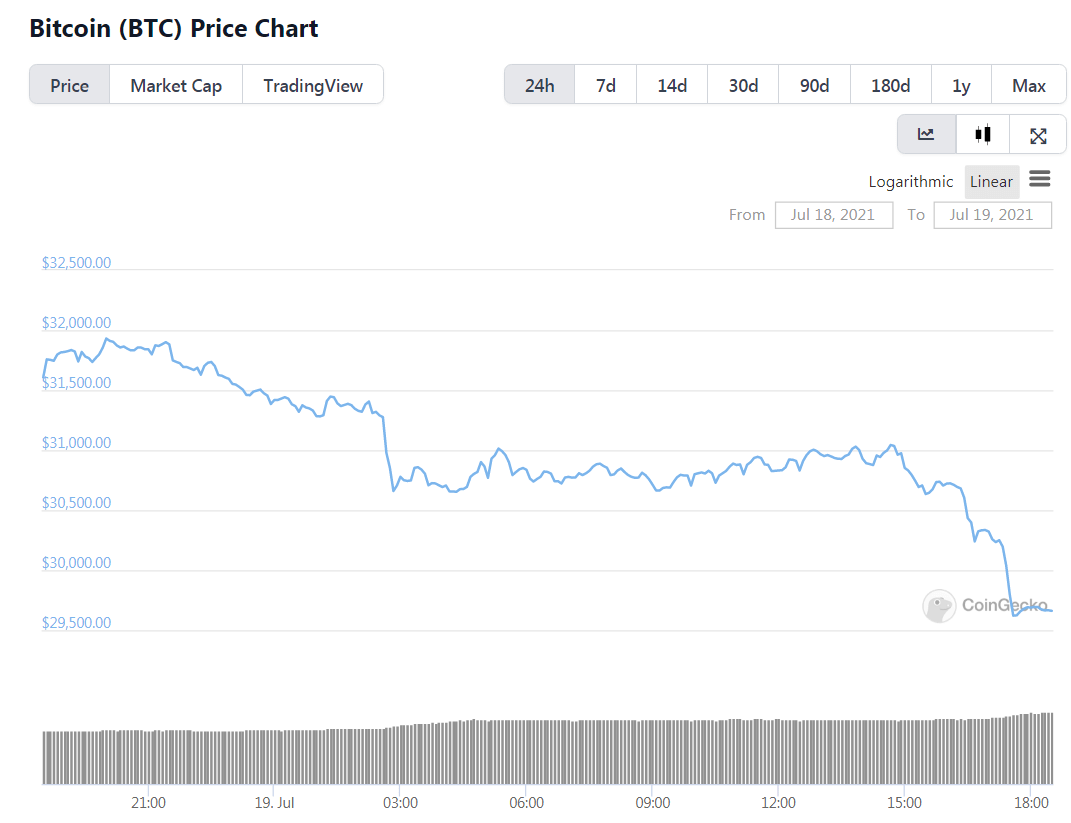Show the 1y price chart

961,85
